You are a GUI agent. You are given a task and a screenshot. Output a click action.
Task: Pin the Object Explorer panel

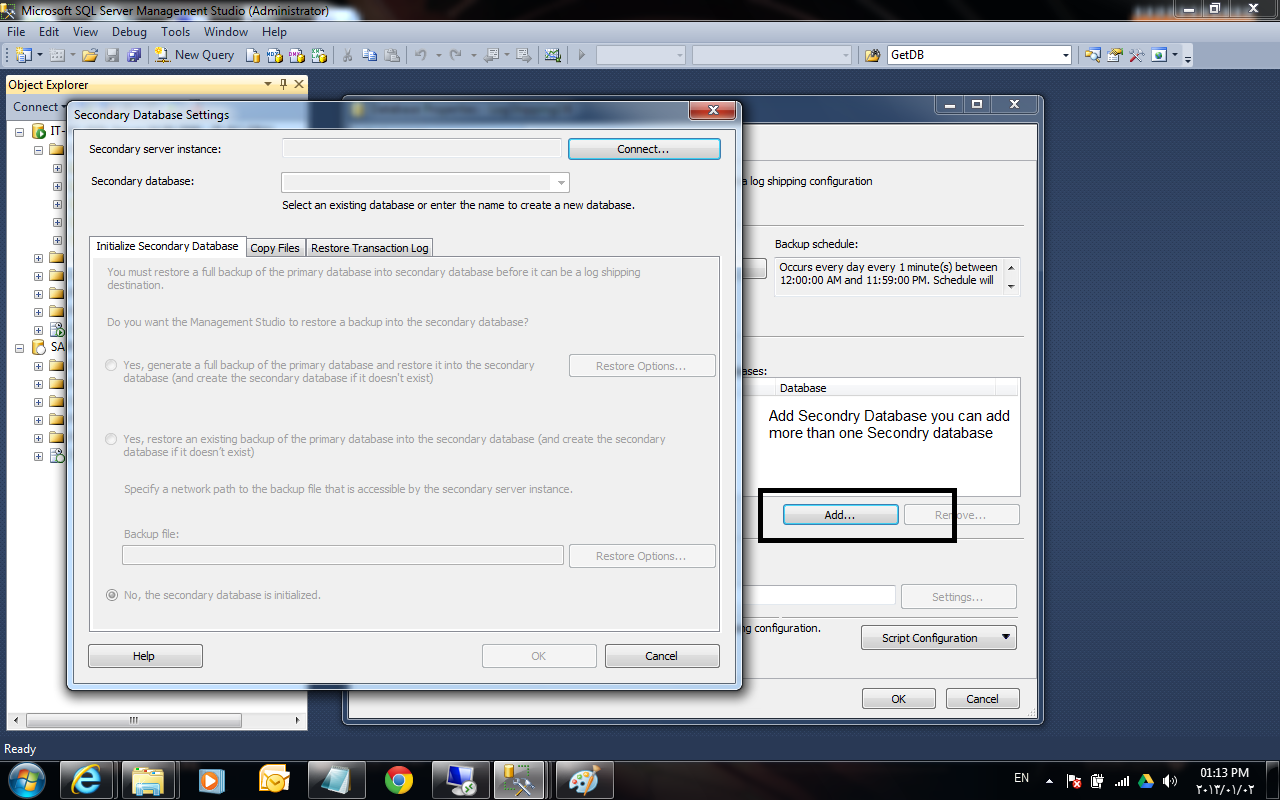(284, 85)
